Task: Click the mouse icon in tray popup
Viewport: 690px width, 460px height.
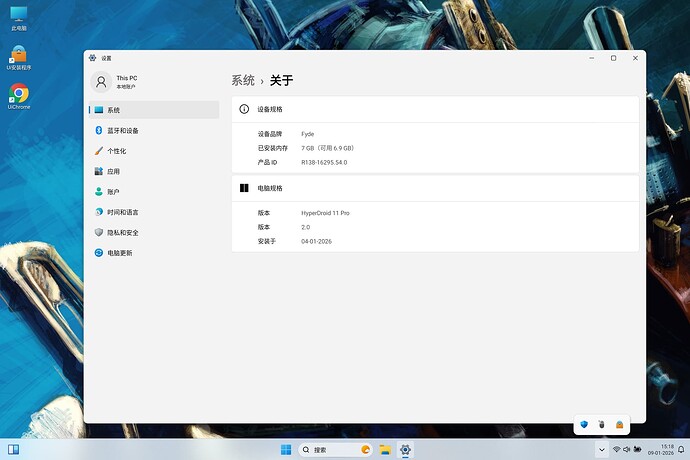Action: [601, 424]
